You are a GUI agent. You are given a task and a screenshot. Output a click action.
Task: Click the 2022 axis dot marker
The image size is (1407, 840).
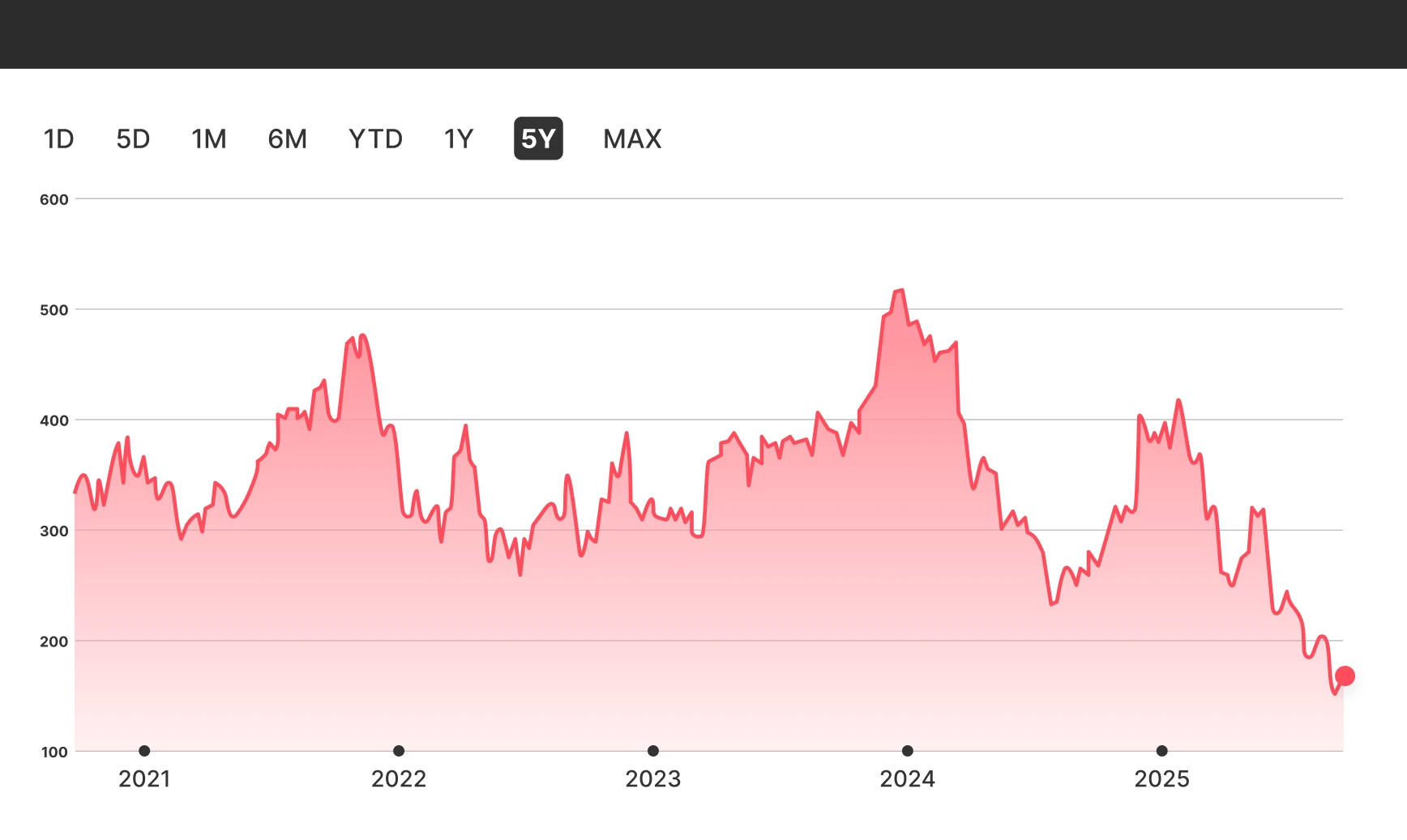pyautogui.click(x=399, y=751)
